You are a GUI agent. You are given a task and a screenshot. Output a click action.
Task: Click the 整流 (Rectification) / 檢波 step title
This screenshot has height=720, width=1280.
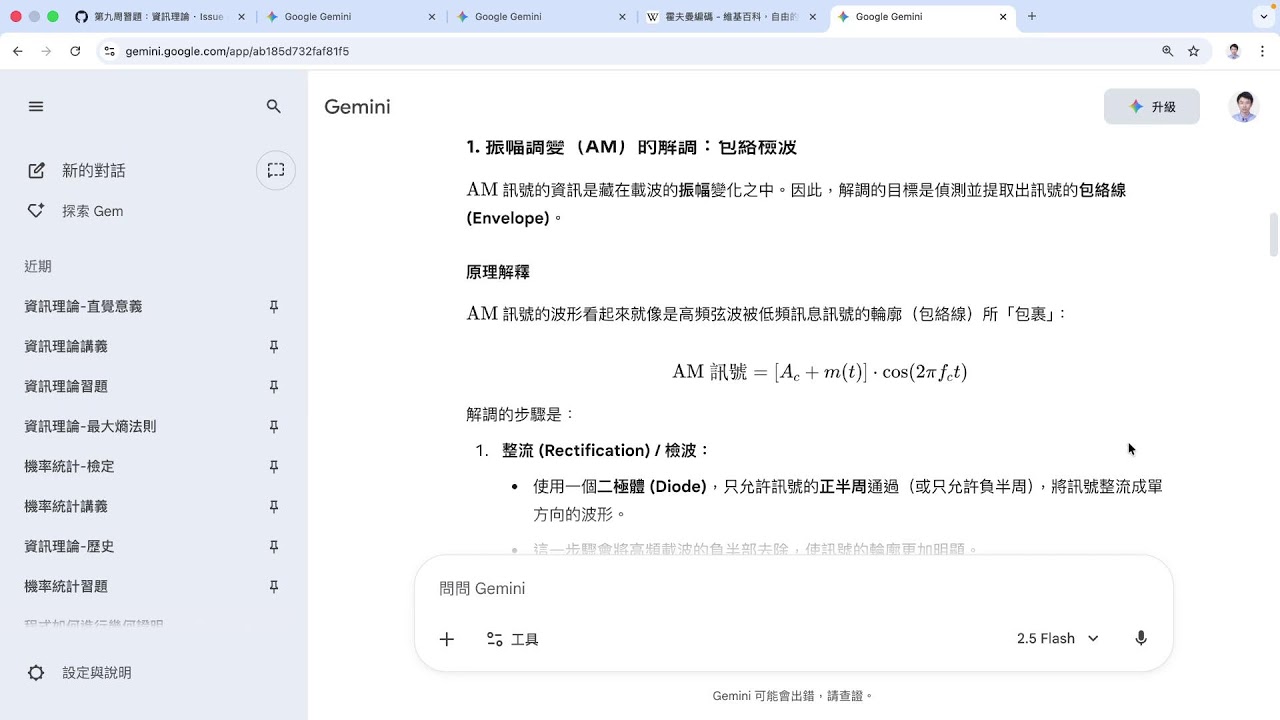click(x=606, y=451)
